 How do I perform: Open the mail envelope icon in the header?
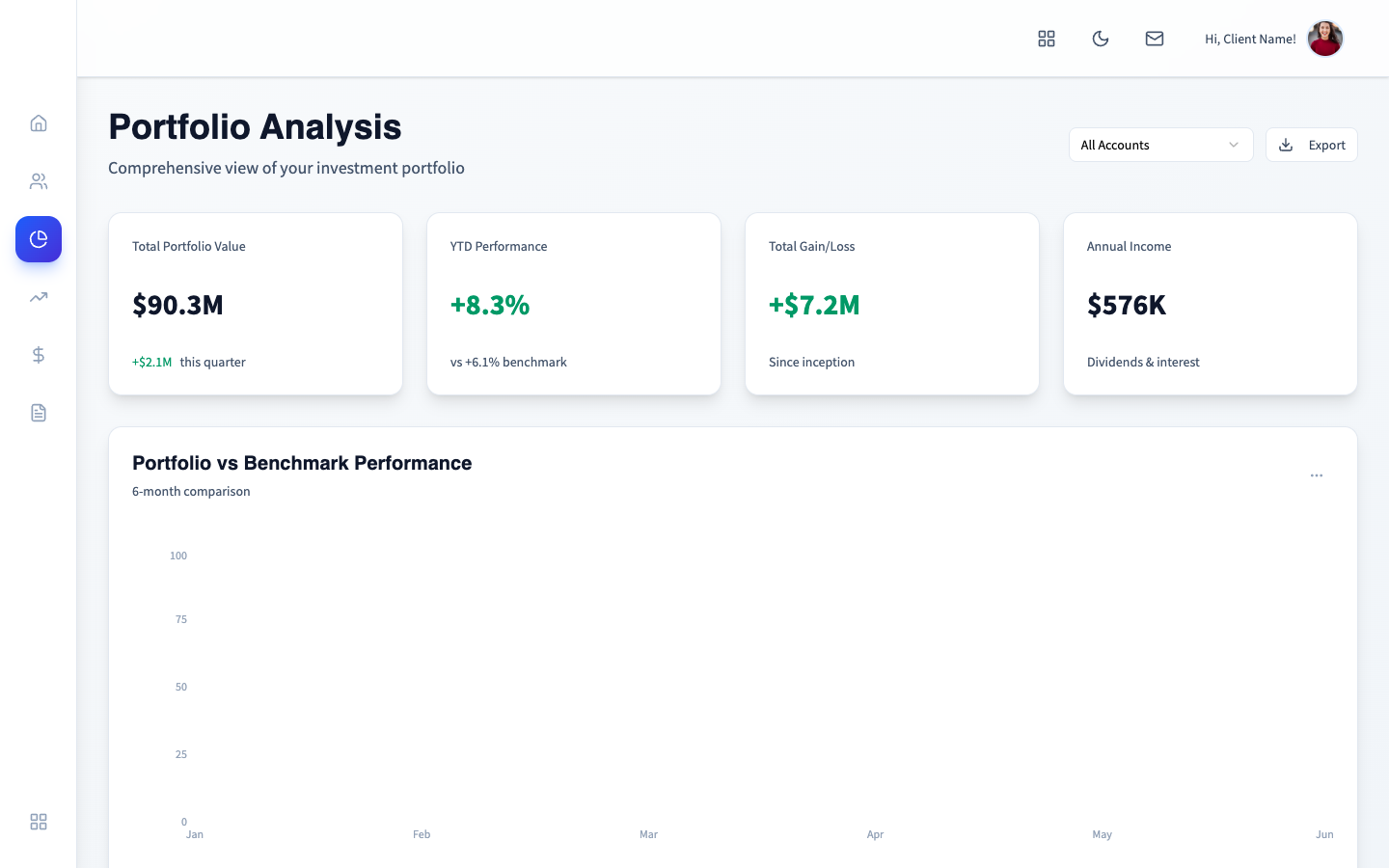(x=1155, y=39)
